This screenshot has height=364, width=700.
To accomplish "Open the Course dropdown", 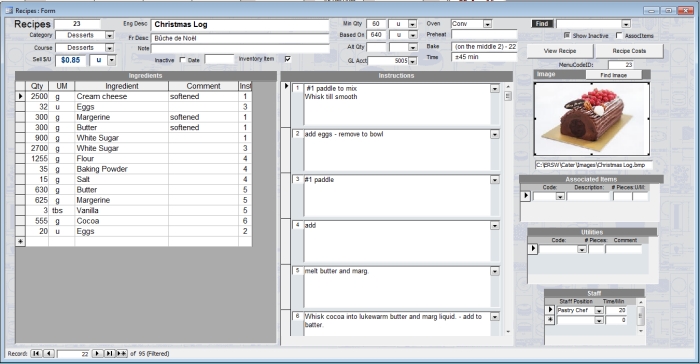I will 109,48.
